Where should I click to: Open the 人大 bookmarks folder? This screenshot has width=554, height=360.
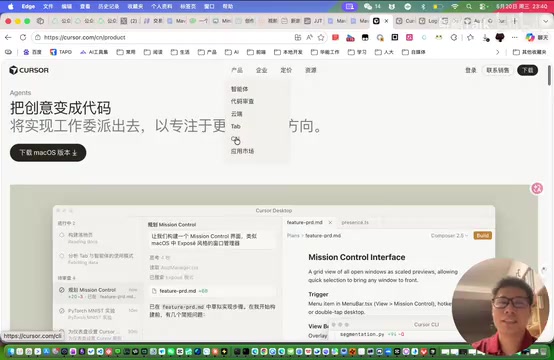coord(384,52)
